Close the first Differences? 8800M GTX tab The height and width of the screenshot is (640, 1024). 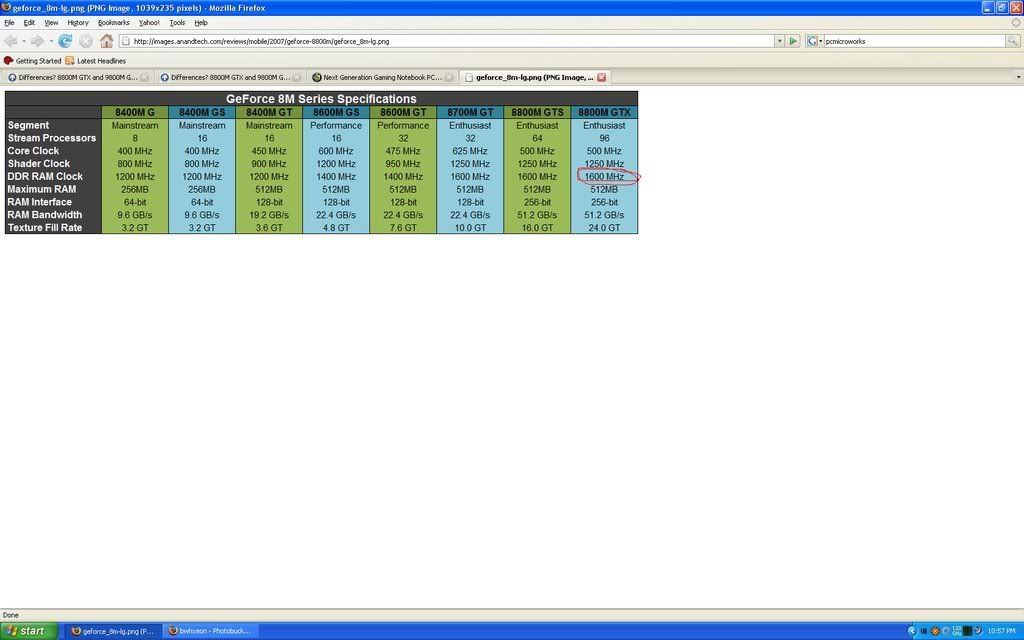[x=144, y=77]
